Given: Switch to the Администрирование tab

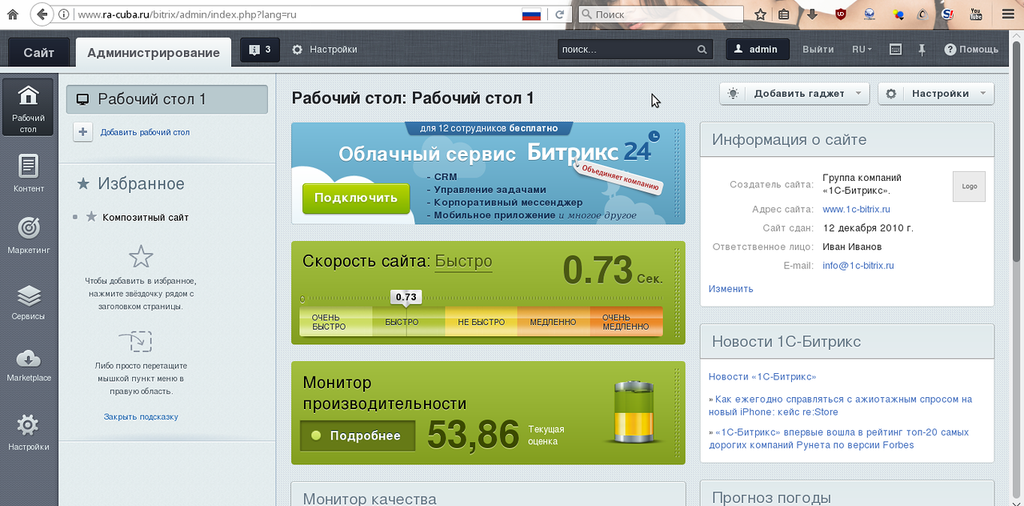Looking at the screenshot, I should point(153,52).
